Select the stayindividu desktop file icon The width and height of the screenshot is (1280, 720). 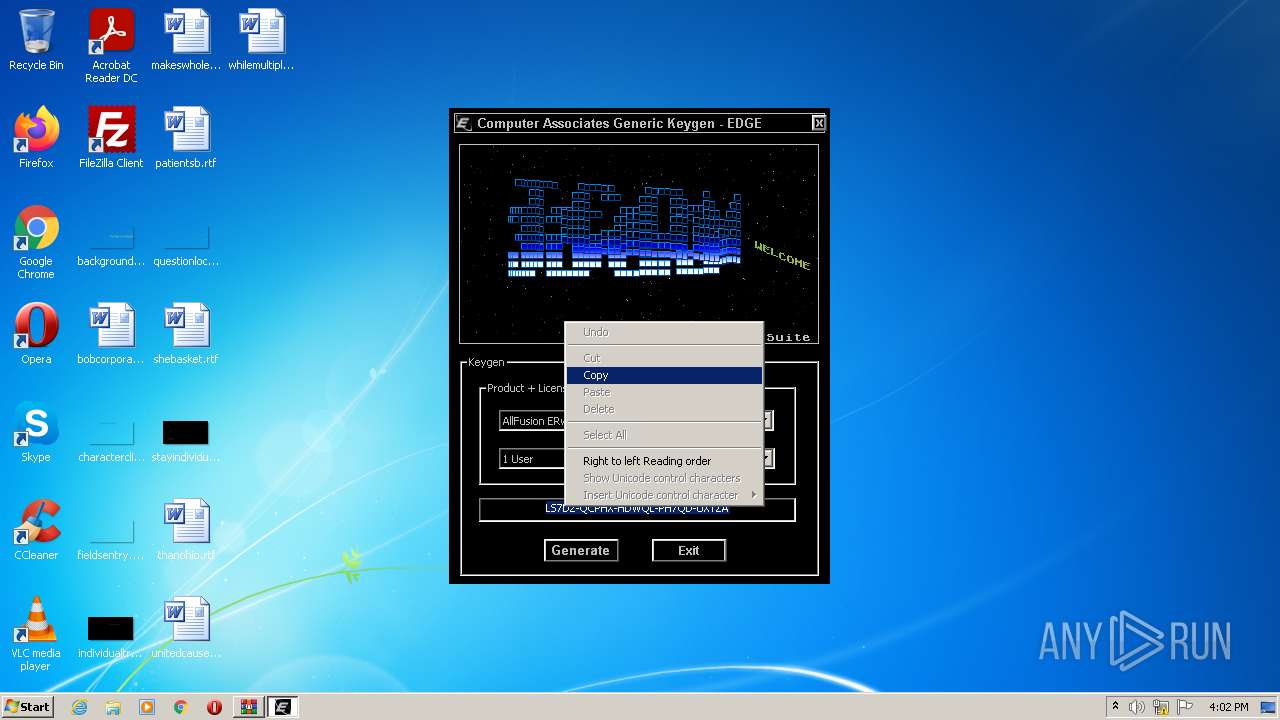coord(186,438)
